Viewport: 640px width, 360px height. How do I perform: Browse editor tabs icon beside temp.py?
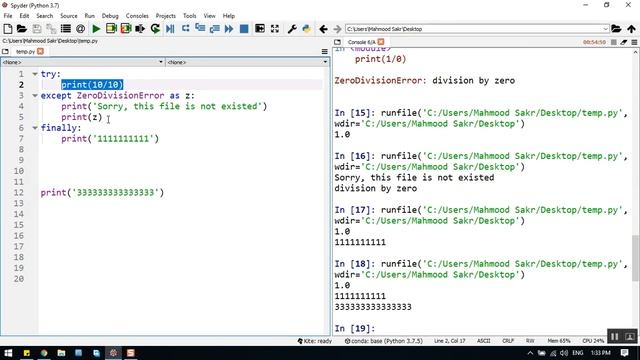tap(5, 51)
